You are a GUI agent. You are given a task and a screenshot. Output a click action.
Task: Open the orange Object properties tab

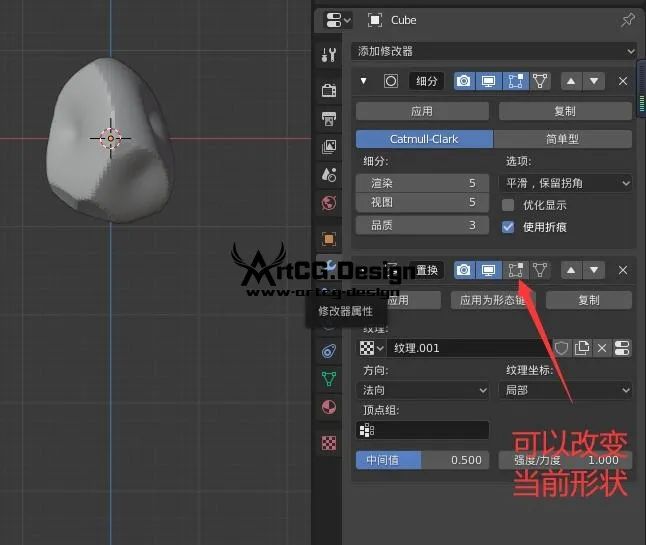click(x=329, y=239)
